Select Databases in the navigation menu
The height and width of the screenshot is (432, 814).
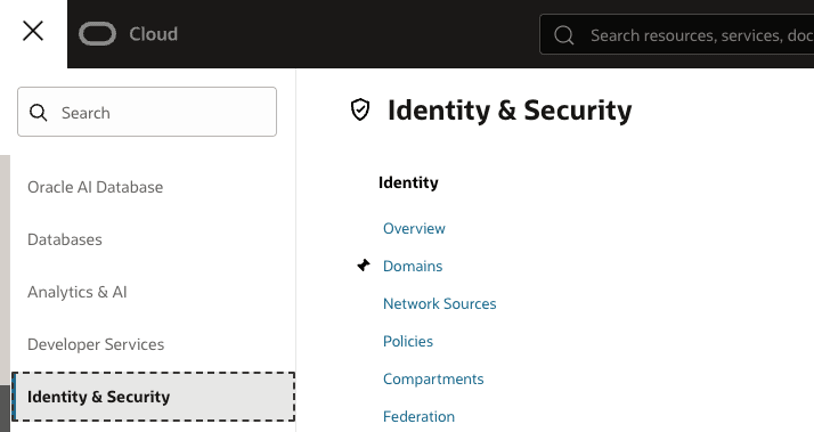pyautogui.click(x=65, y=240)
